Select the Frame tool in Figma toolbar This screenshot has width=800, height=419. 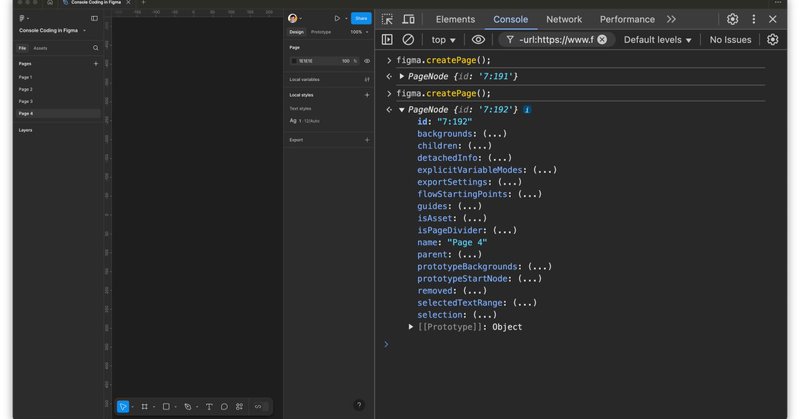144,407
